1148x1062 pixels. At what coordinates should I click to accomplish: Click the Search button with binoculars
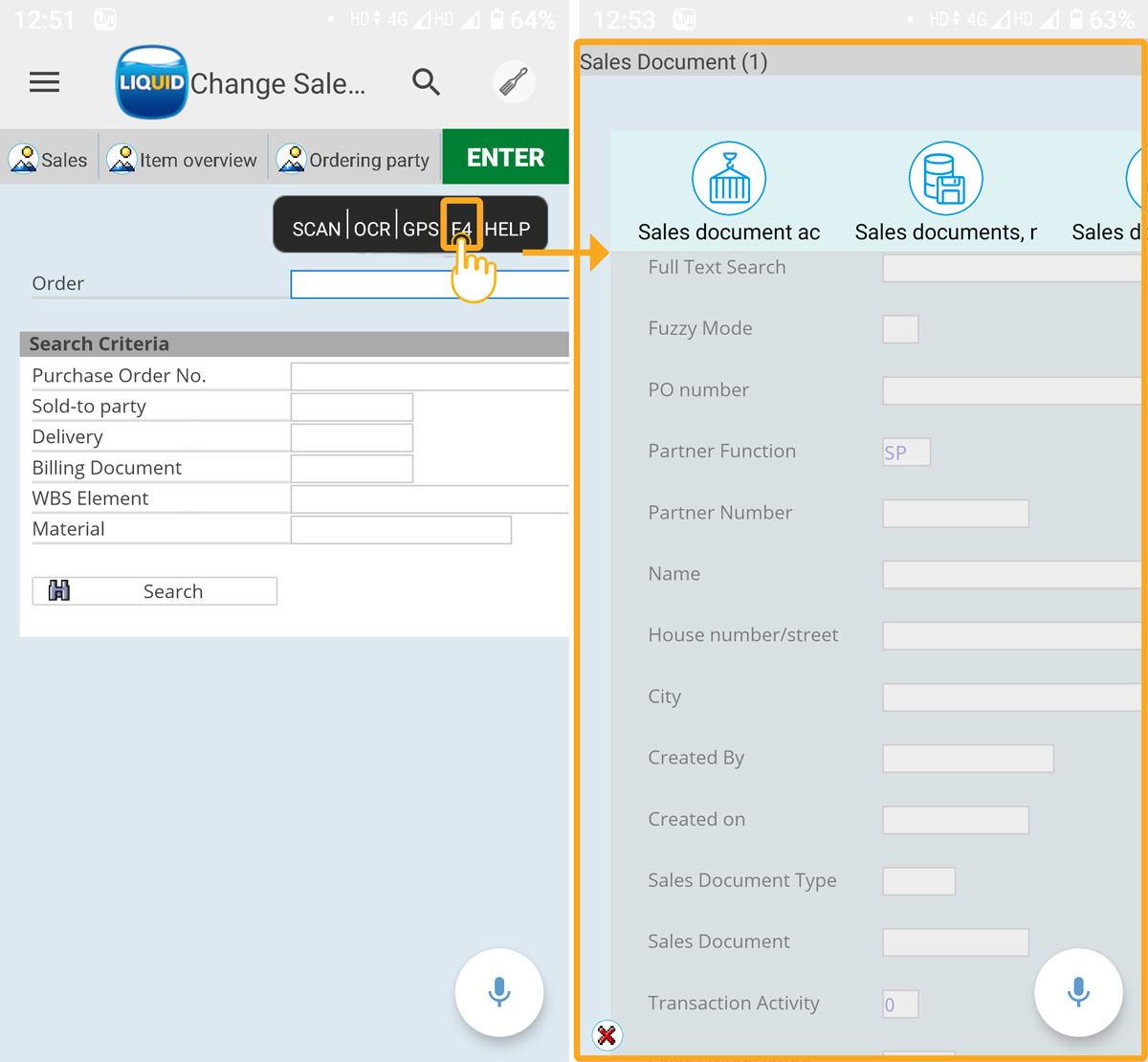point(155,591)
